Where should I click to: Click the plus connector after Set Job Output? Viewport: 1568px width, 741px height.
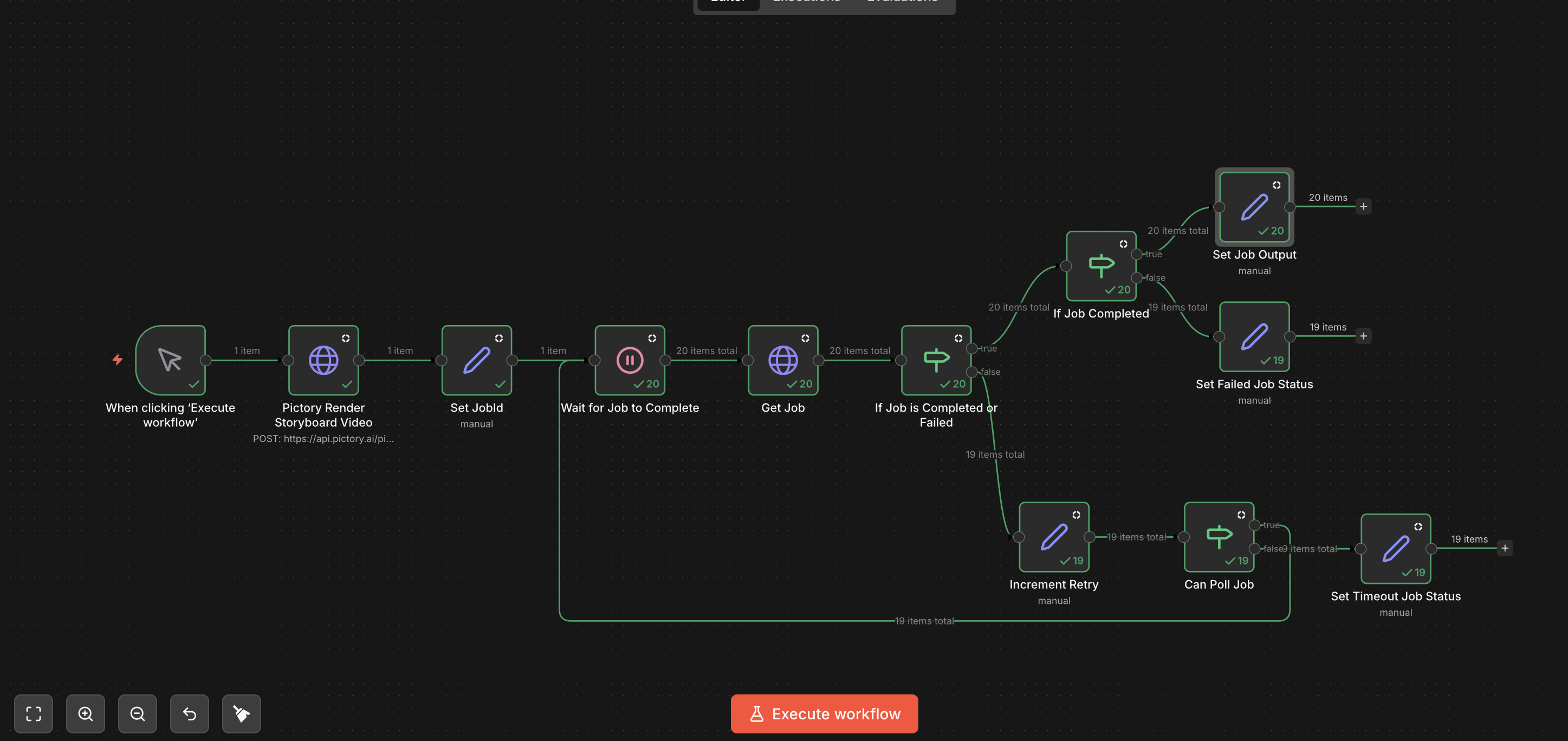[x=1364, y=206]
